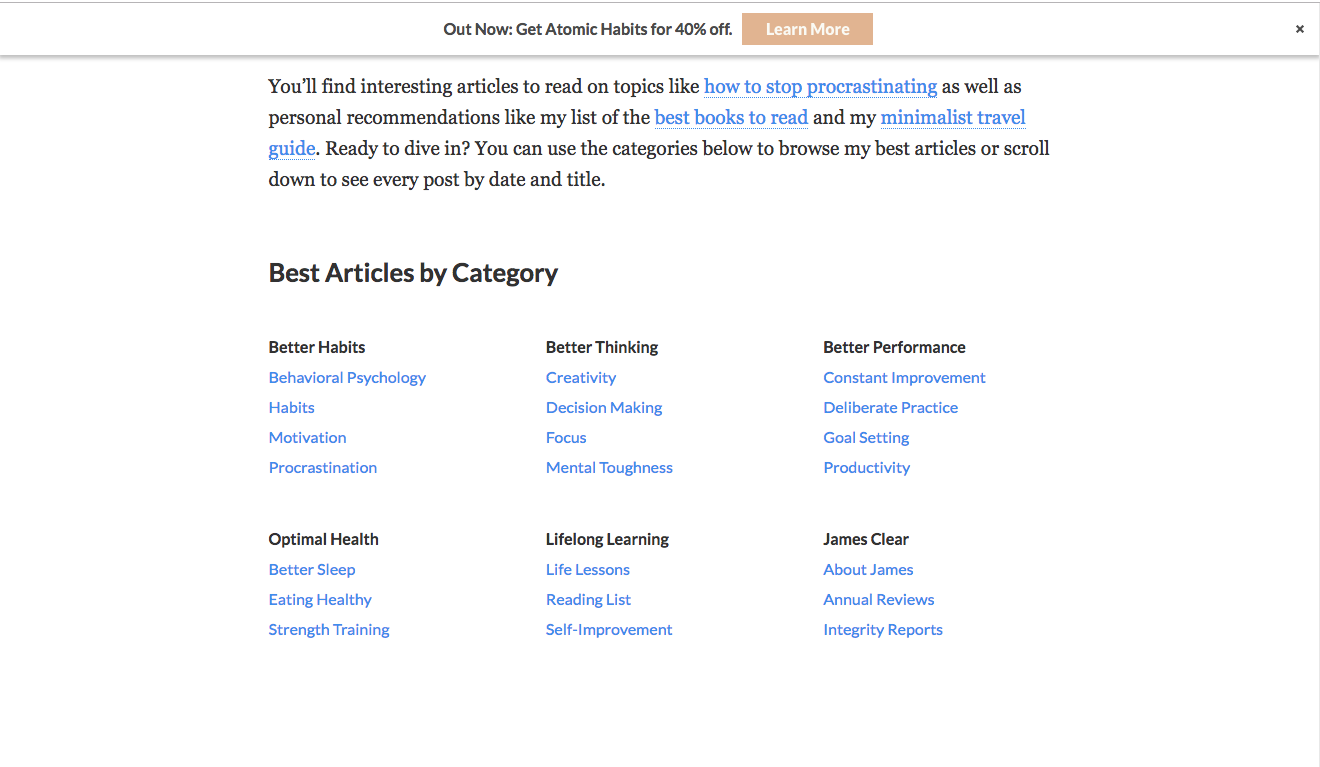Open the Behavioral Psychology category

(x=347, y=378)
